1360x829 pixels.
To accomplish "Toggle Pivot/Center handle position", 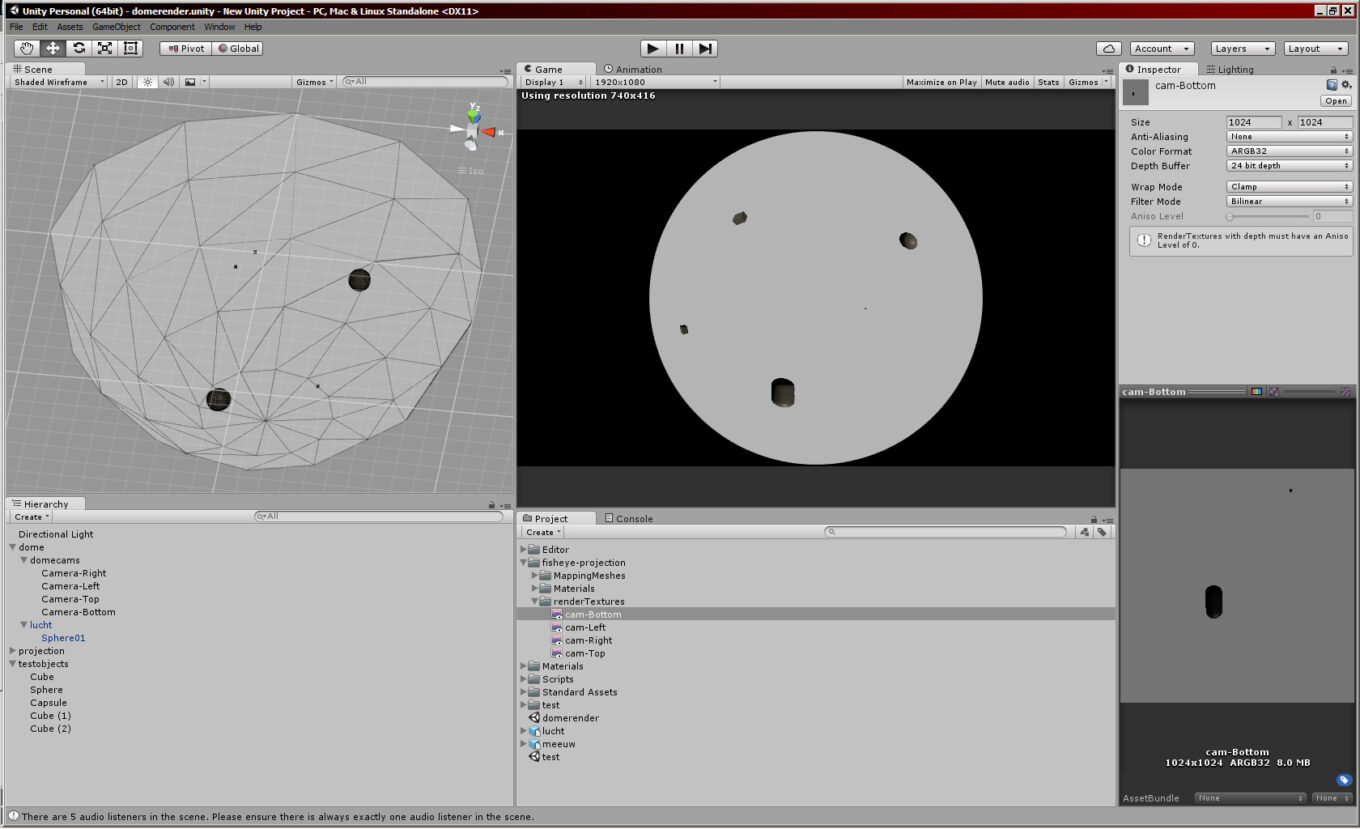I will click(x=185, y=48).
